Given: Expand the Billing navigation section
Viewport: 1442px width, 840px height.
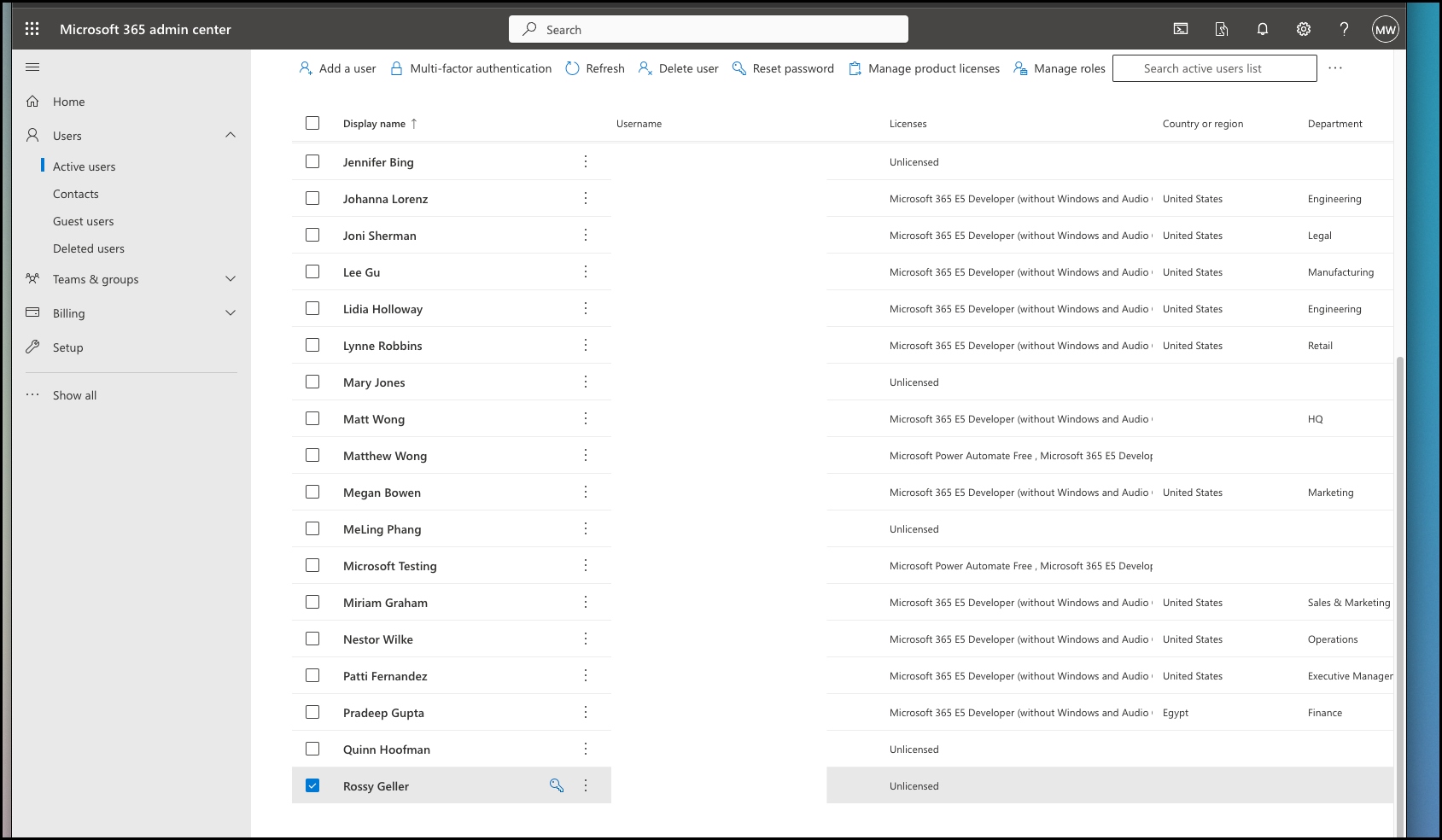Looking at the screenshot, I should pyautogui.click(x=231, y=313).
